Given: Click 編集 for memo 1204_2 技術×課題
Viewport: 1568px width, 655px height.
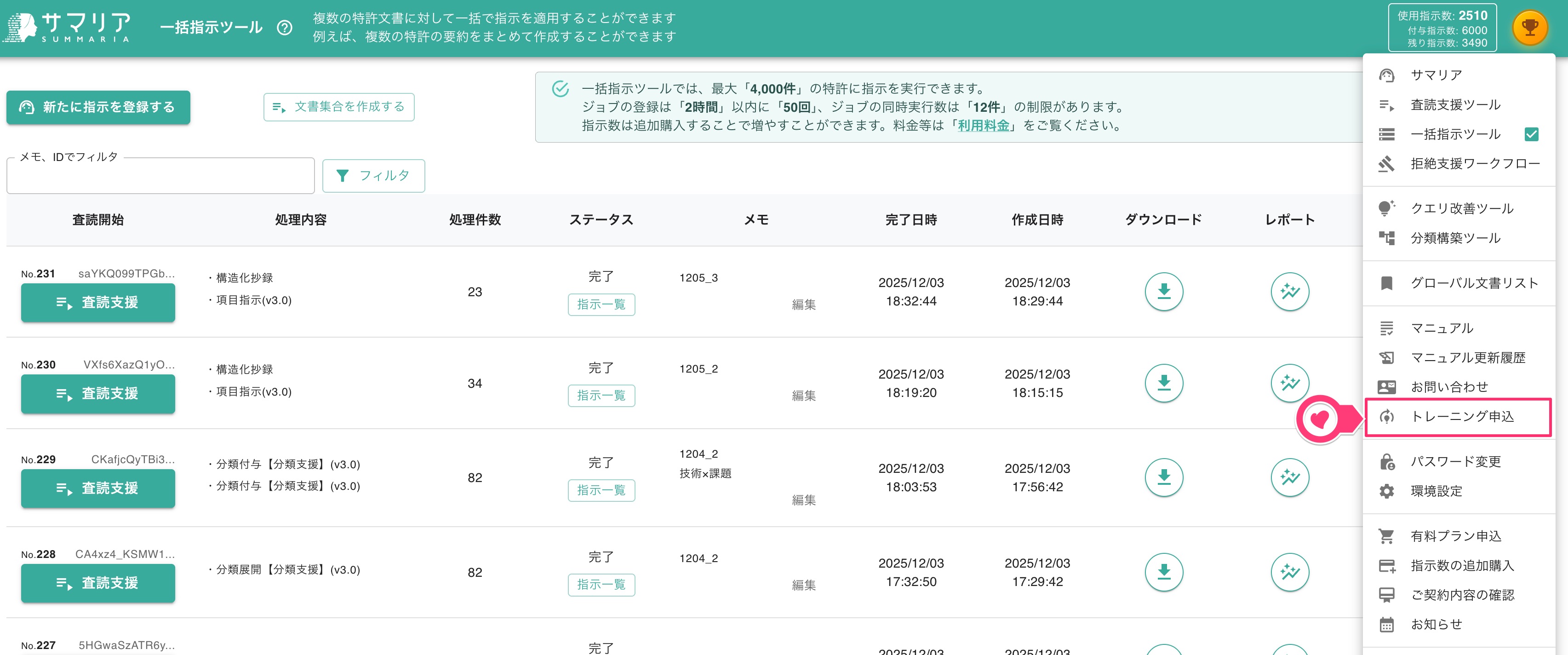Looking at the screenshot, I should point(803,500).
